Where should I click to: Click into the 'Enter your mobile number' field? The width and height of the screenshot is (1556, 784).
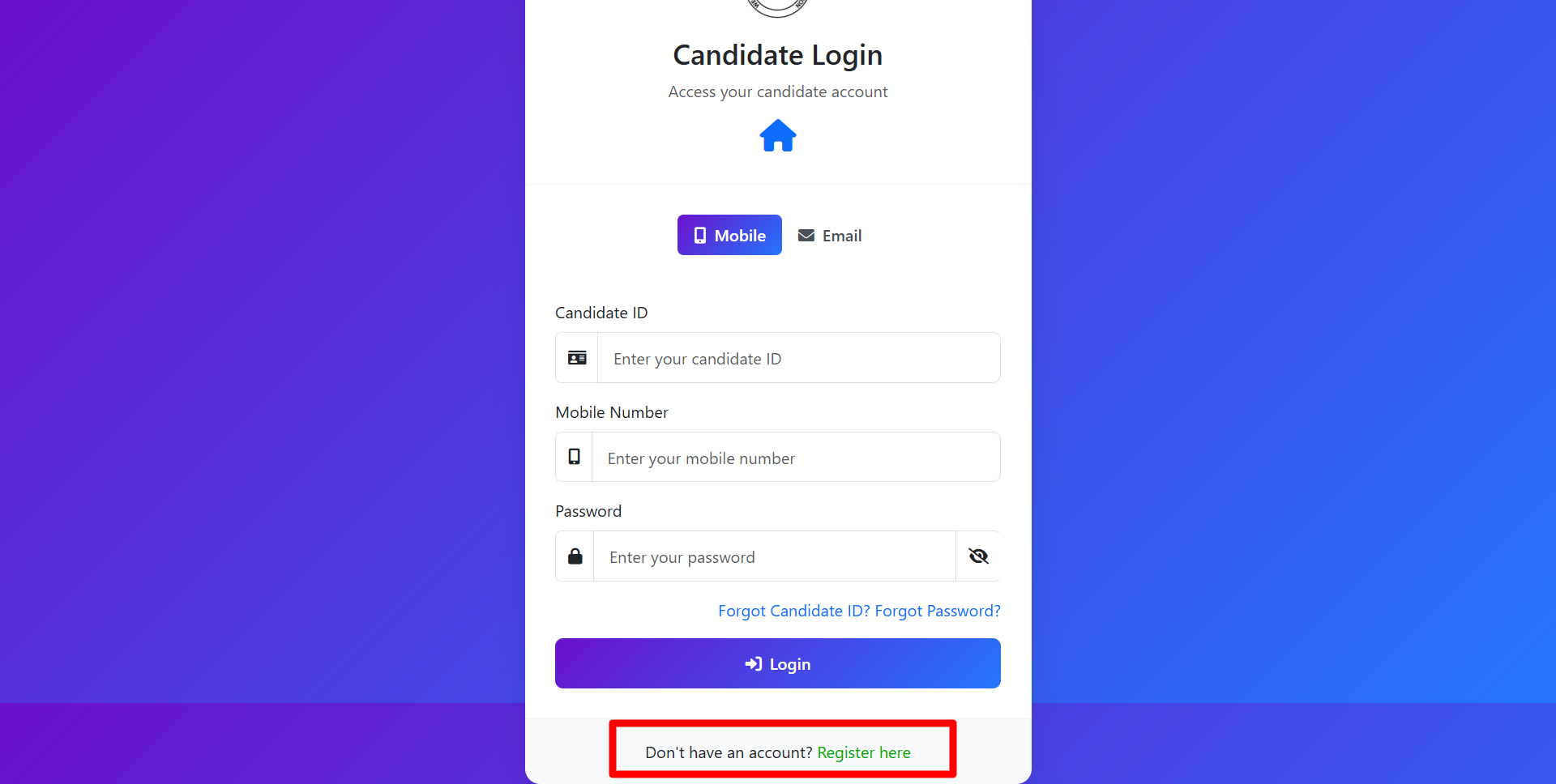795,458
